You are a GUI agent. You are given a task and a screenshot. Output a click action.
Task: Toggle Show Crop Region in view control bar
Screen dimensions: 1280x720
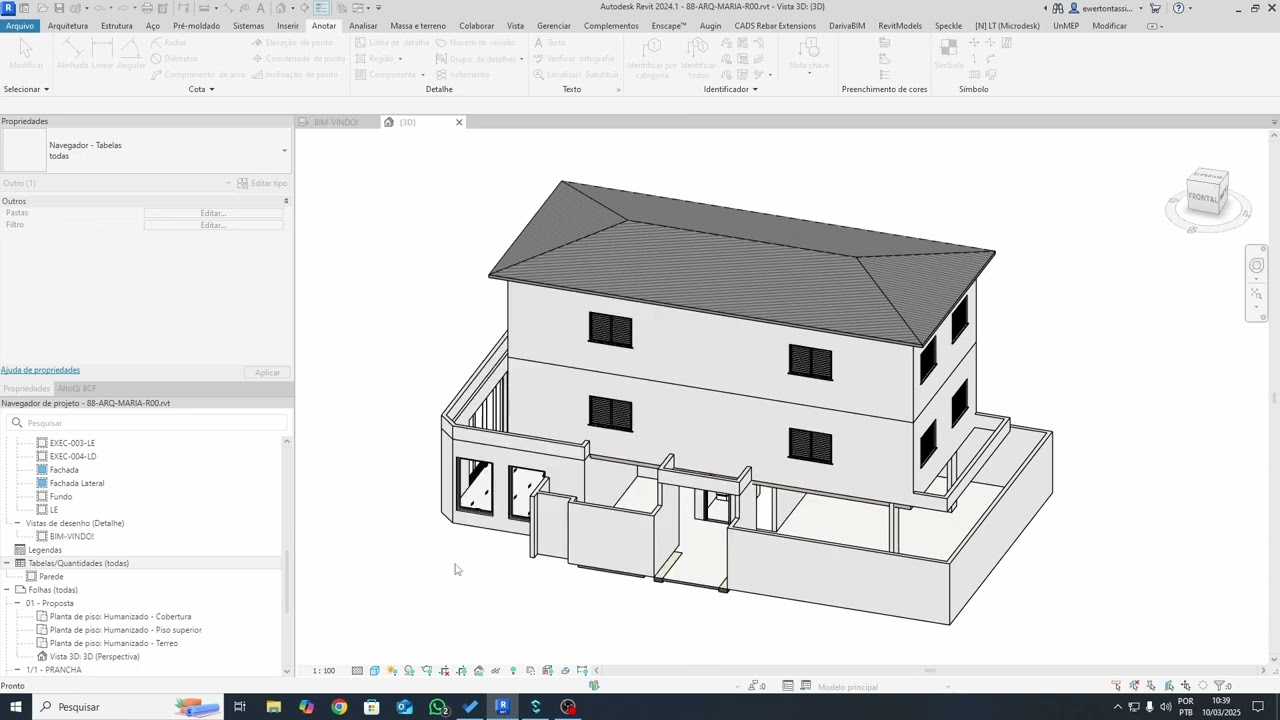click(462, 671)
